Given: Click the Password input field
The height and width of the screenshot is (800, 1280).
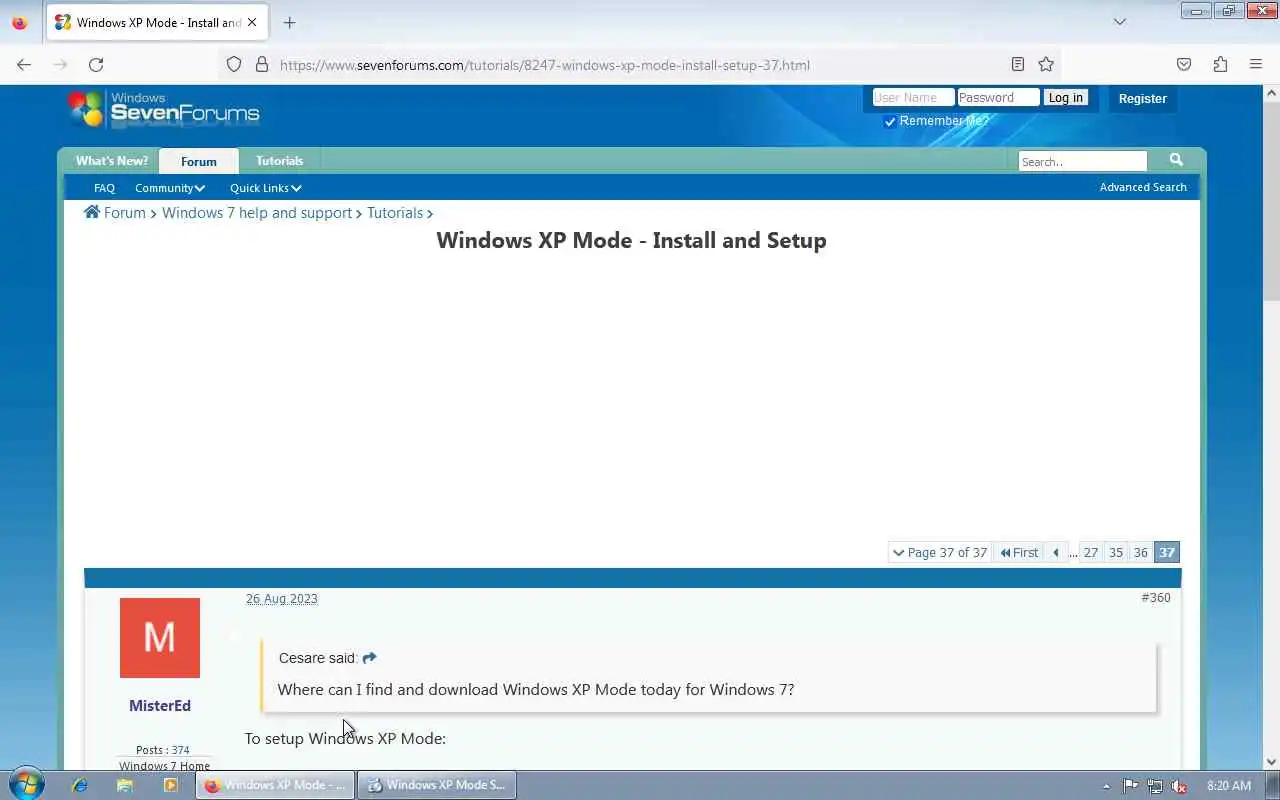Looking at the screenshot, I should click(x=998, y=97).
